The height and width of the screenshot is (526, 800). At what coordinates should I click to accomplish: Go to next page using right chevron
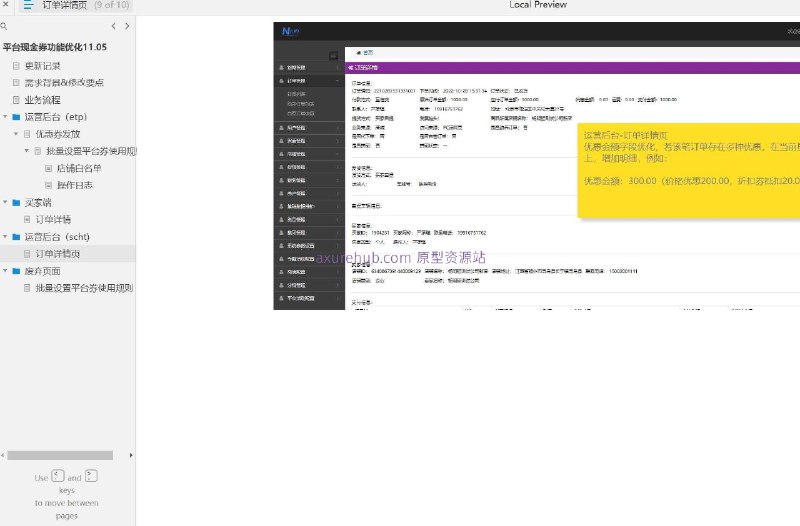[x=127, y=26]
